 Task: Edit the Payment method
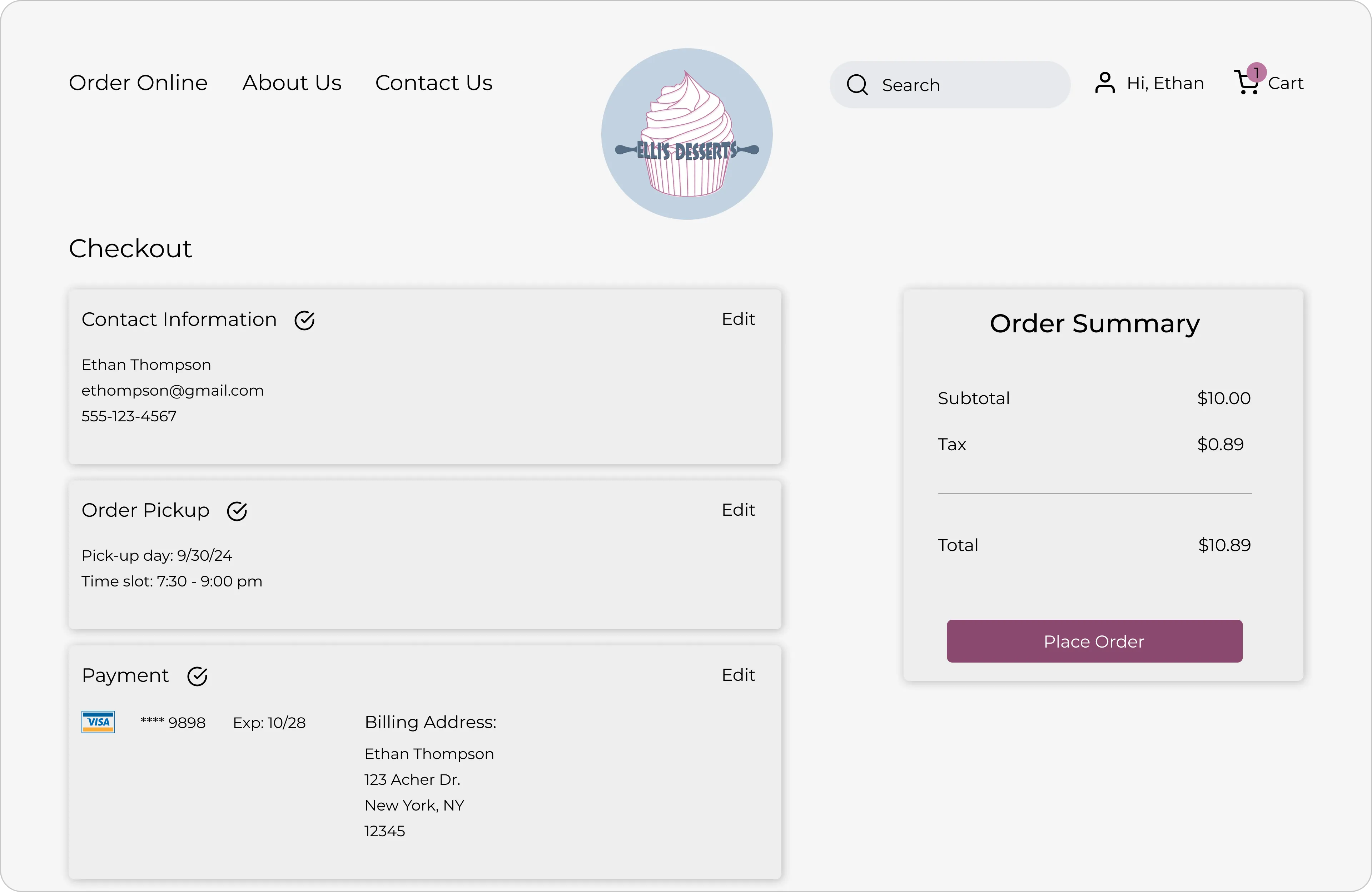pyautogui.click(x=739, y=675)
